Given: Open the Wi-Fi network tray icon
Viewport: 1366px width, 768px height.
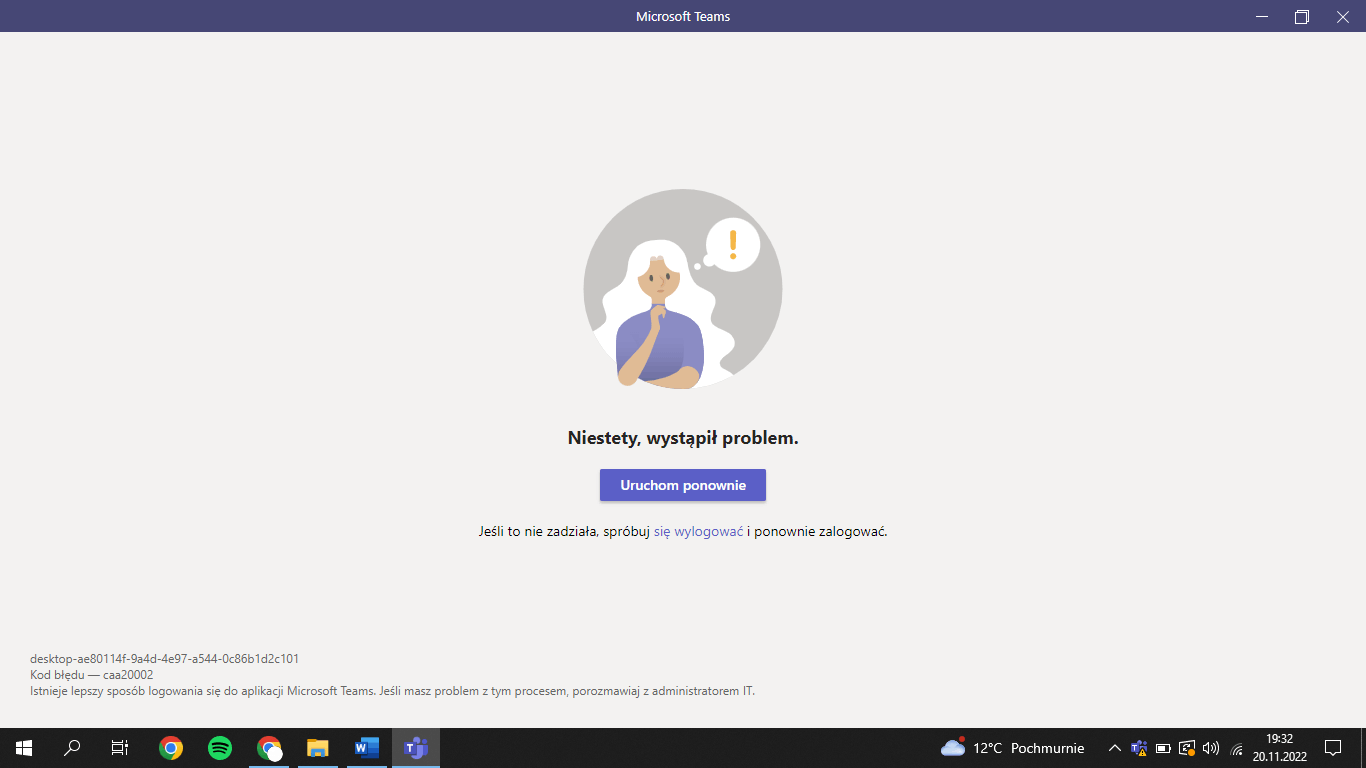Looking at the screenshot, I should tap(1236, 748).
